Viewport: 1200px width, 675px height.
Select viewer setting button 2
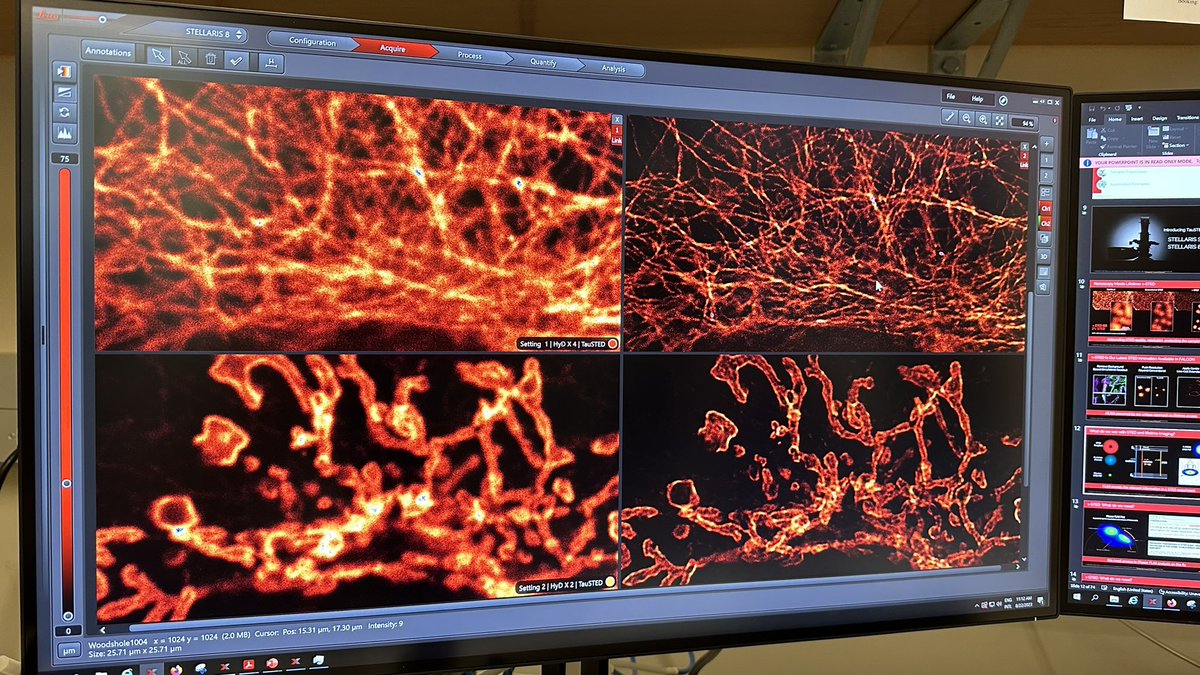click(1046, 175)
